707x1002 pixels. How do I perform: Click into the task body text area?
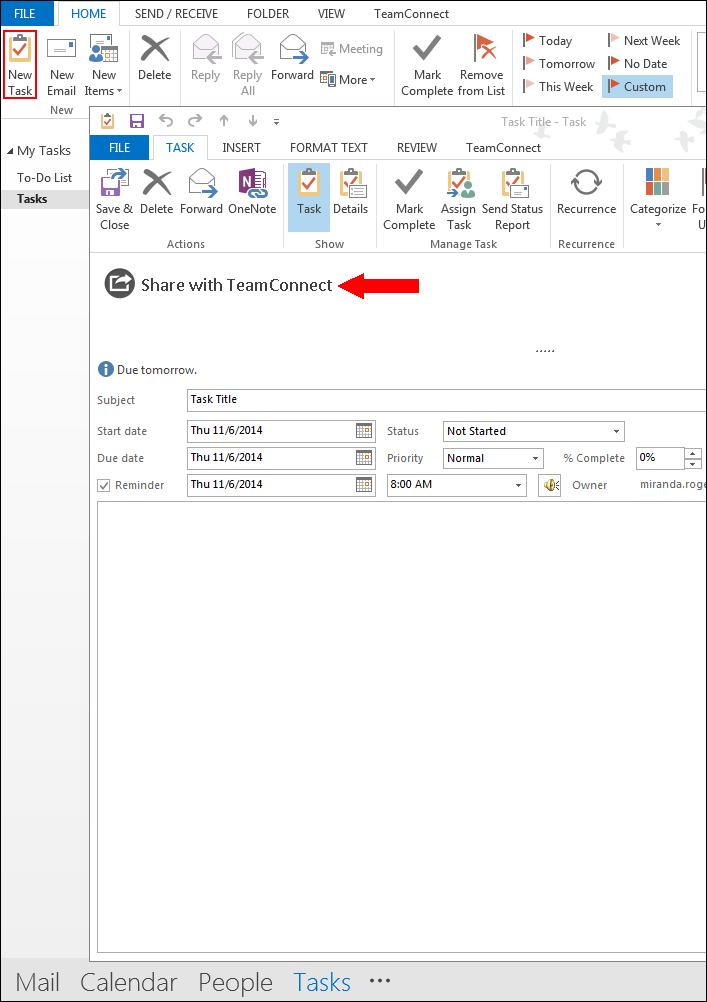coord(401,727)
